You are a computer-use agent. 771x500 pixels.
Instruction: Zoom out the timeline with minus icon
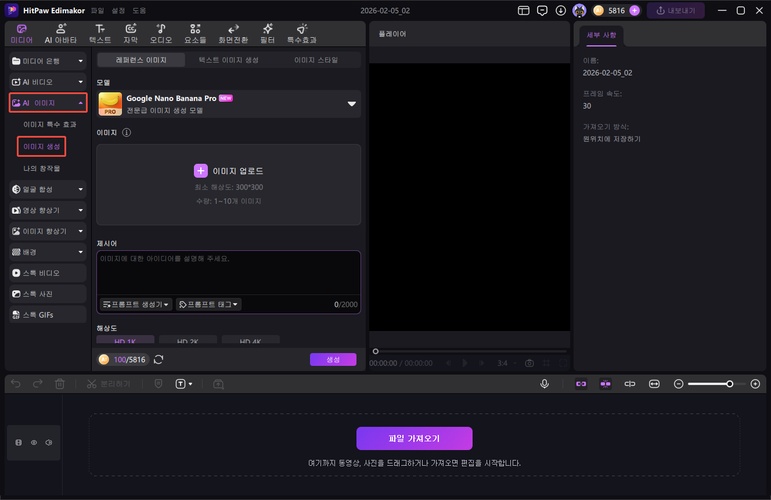679,383
